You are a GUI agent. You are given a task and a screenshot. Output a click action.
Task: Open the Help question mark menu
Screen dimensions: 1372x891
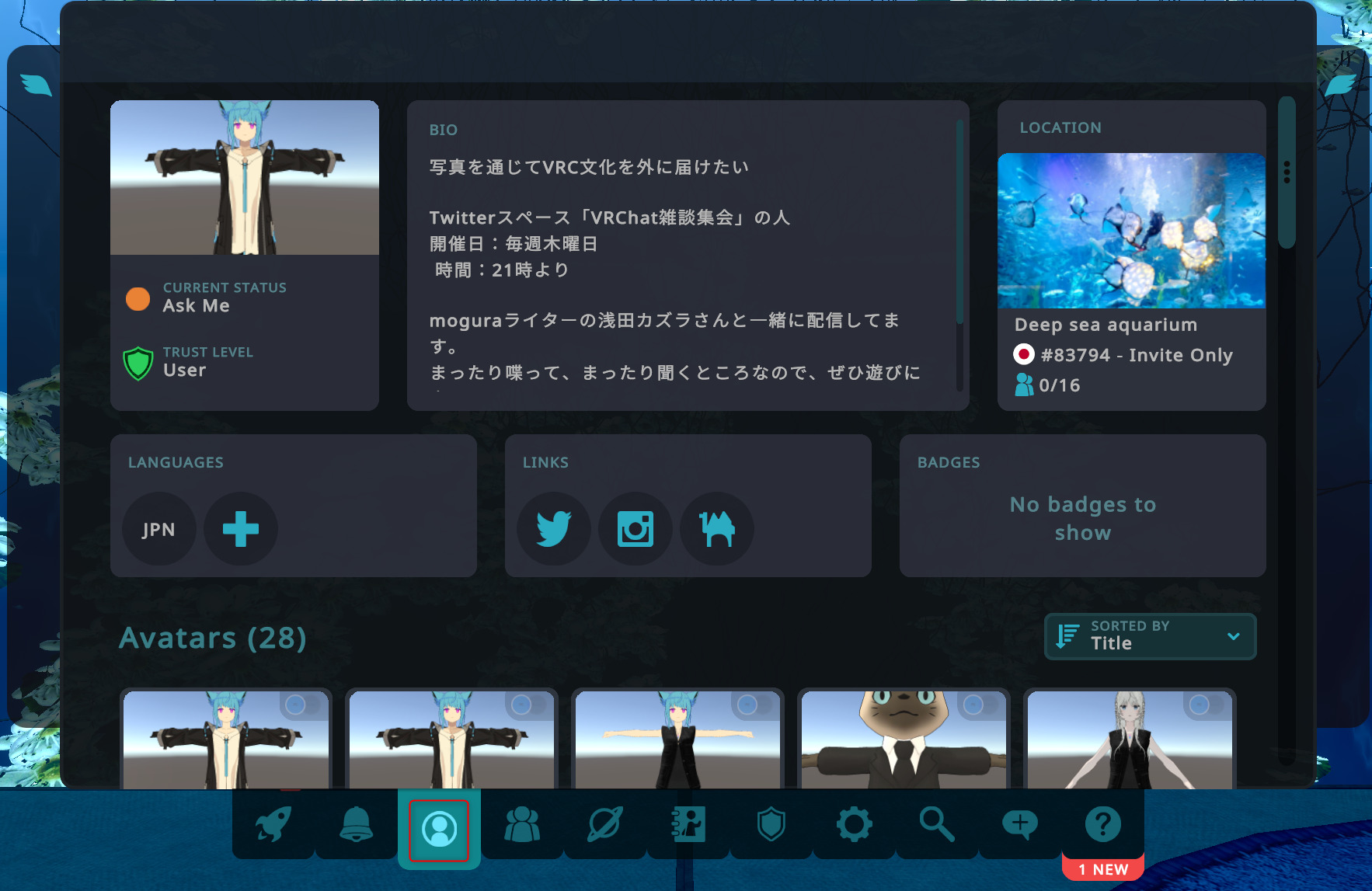point(1102,825)
